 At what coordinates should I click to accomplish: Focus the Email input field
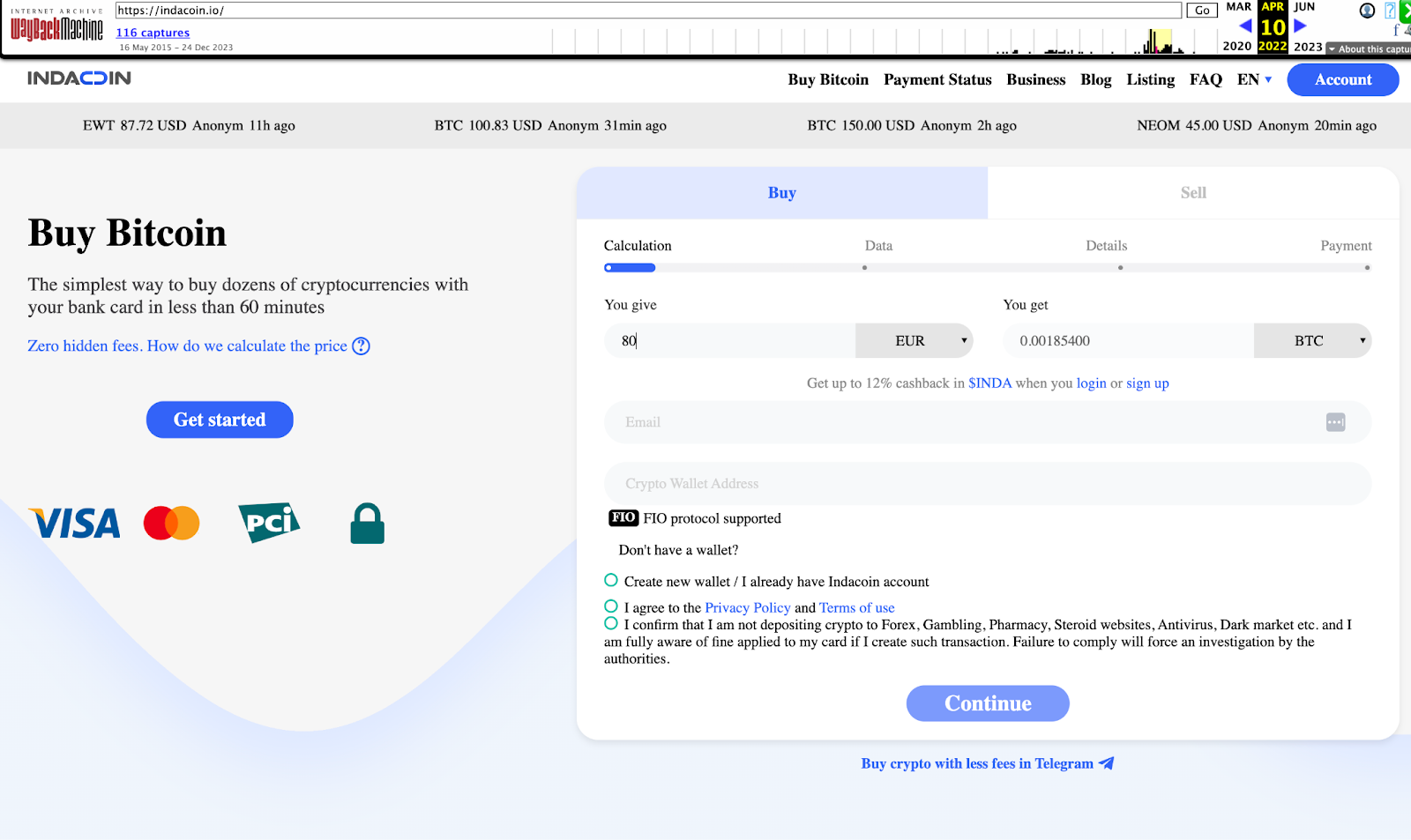click(x=988, y=422)
